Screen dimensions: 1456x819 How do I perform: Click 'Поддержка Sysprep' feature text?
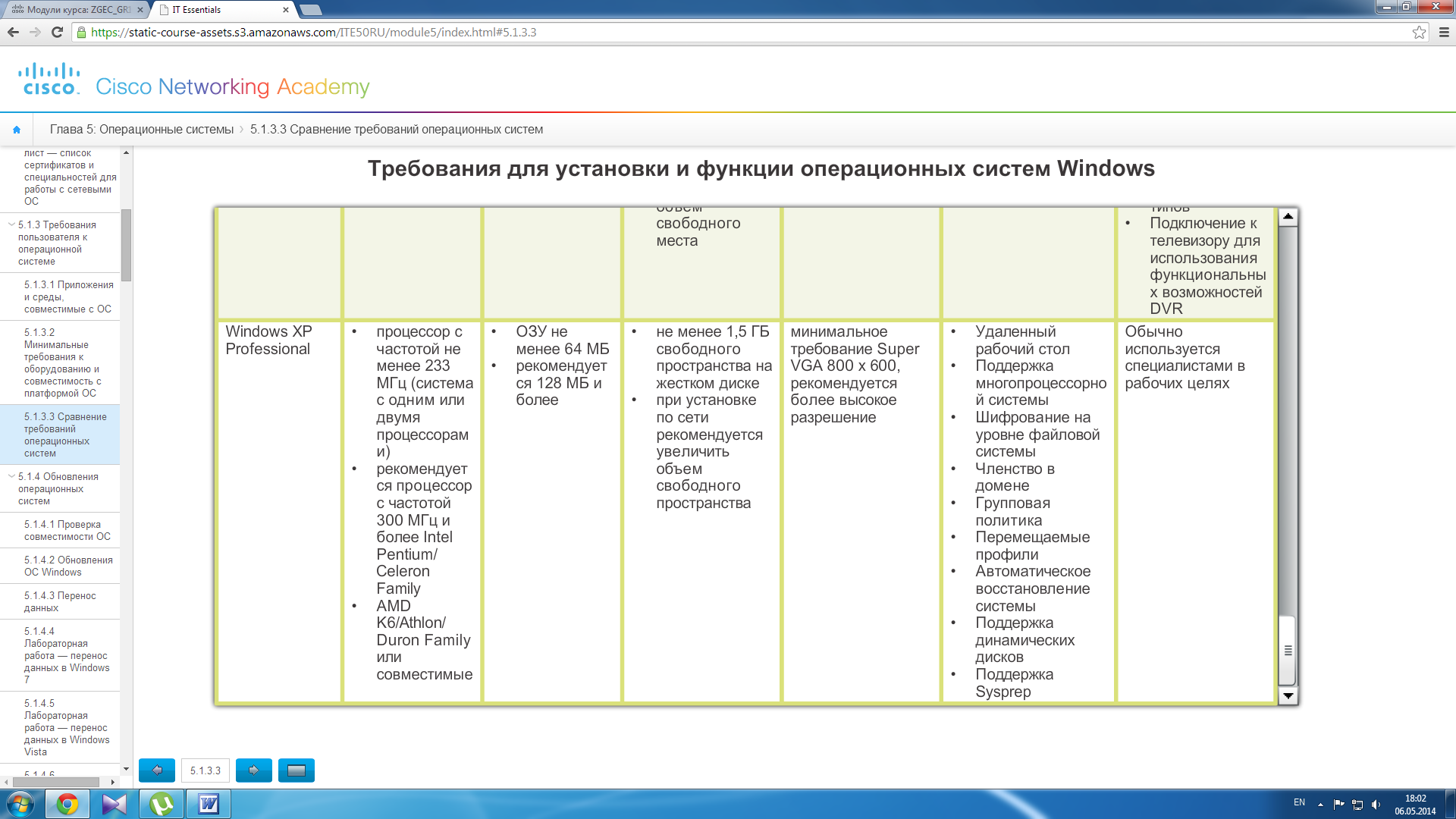pyautogui.click(x=1014, y=683)
